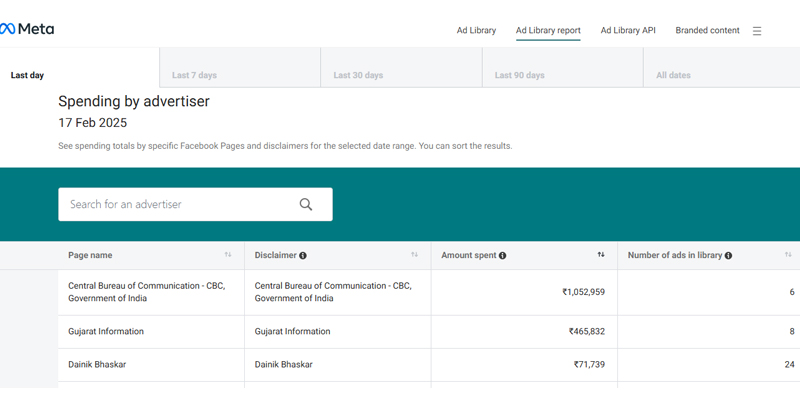The image size is (800, 400).
Task: Sort by Amount spent column arrows
Action: click(x=601, y=255)
